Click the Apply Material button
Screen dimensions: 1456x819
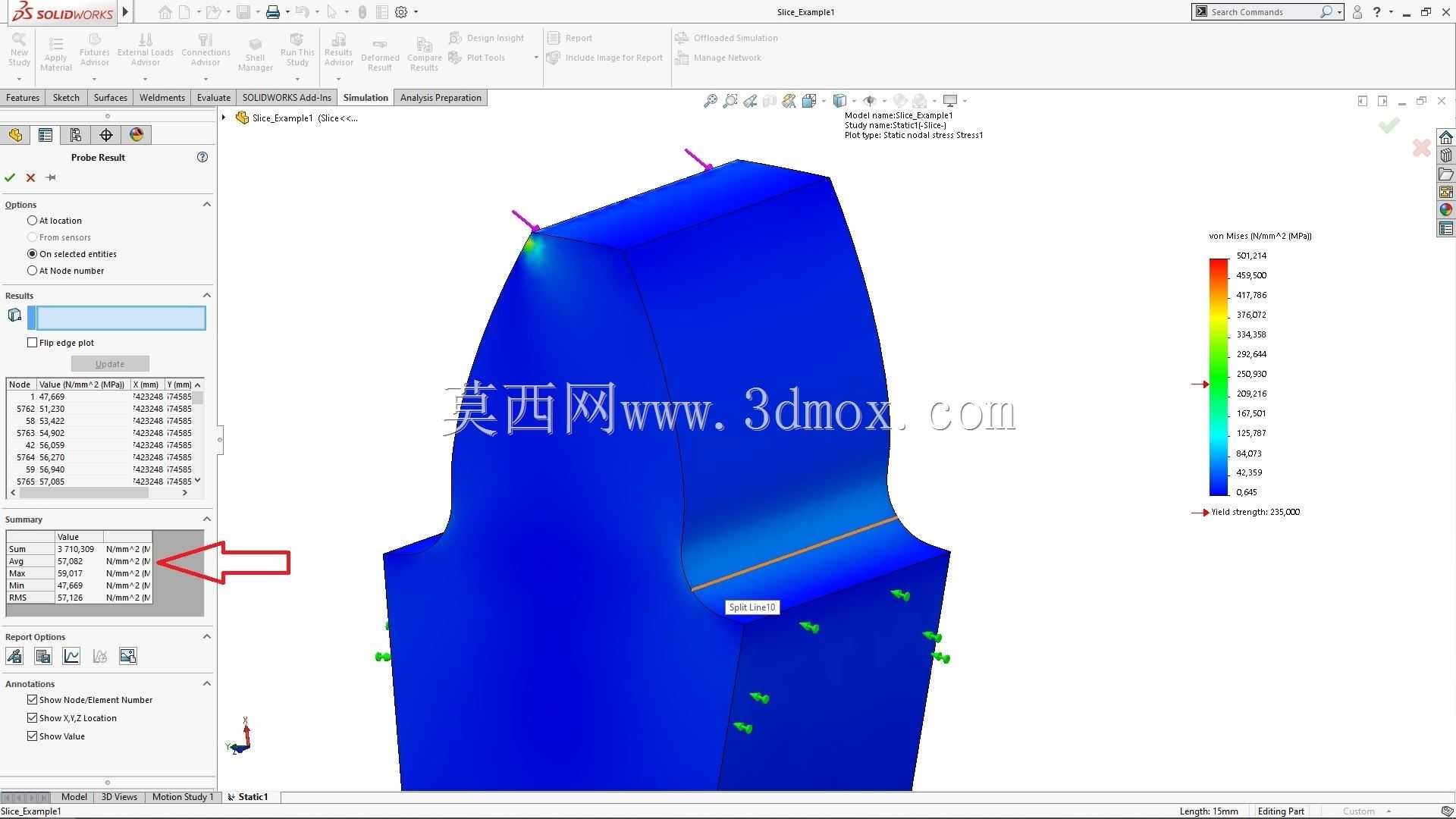55,55
